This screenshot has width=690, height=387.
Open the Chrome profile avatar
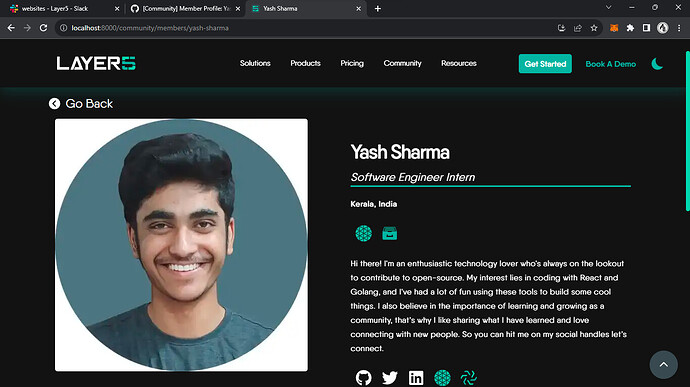tap(663, 28)
